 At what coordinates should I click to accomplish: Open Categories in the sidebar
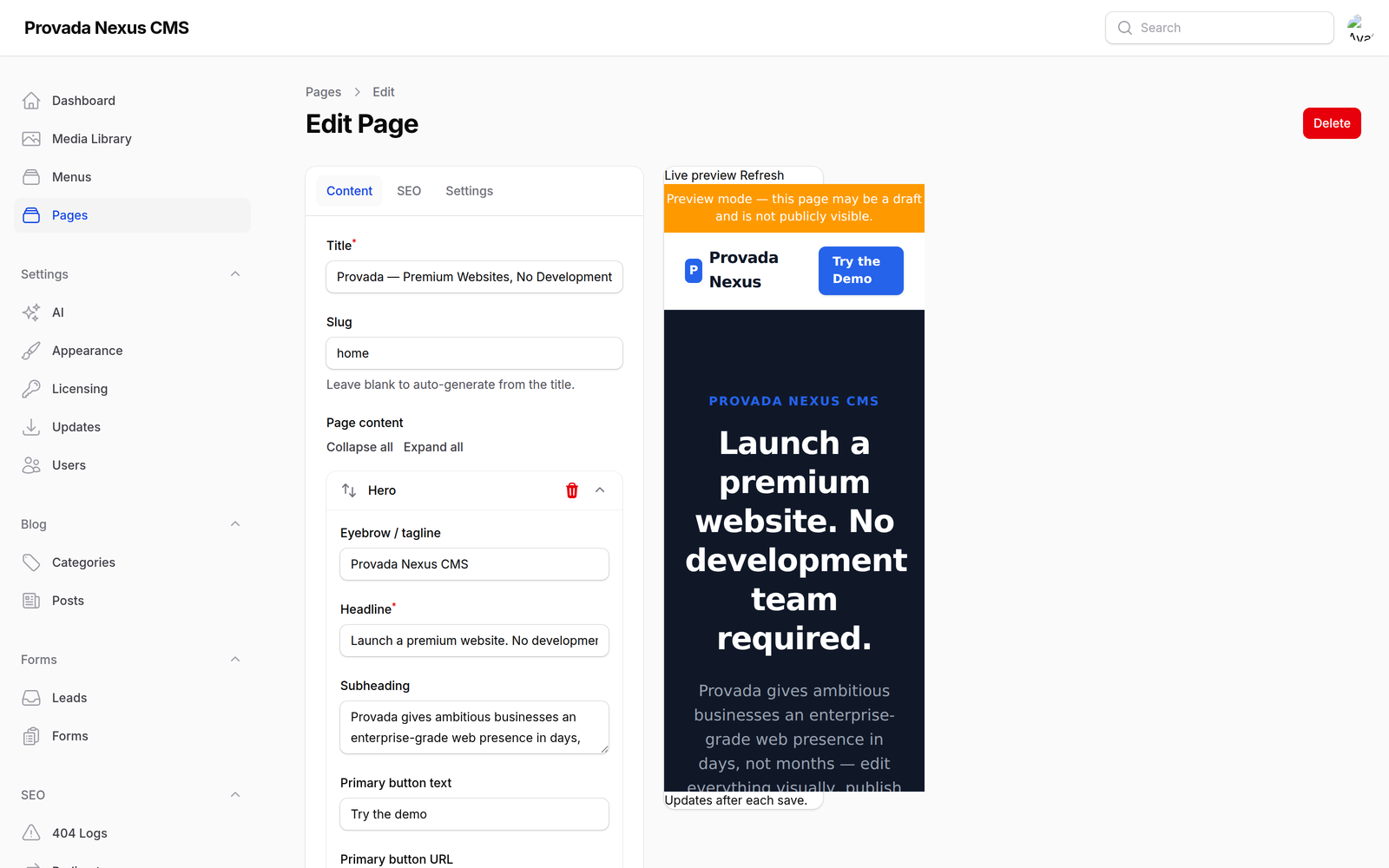tap(132, 562)
